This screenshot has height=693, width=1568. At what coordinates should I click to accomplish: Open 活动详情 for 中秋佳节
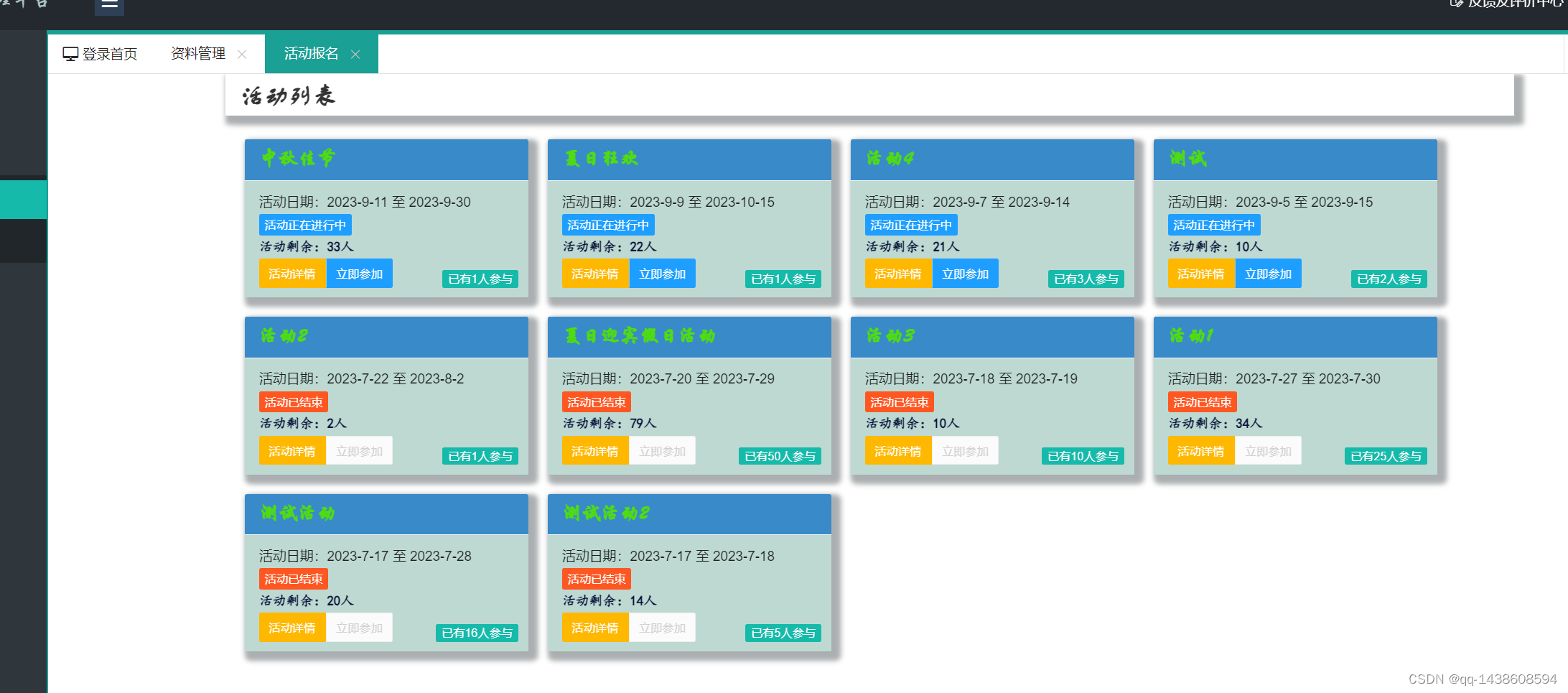point(292,274)
